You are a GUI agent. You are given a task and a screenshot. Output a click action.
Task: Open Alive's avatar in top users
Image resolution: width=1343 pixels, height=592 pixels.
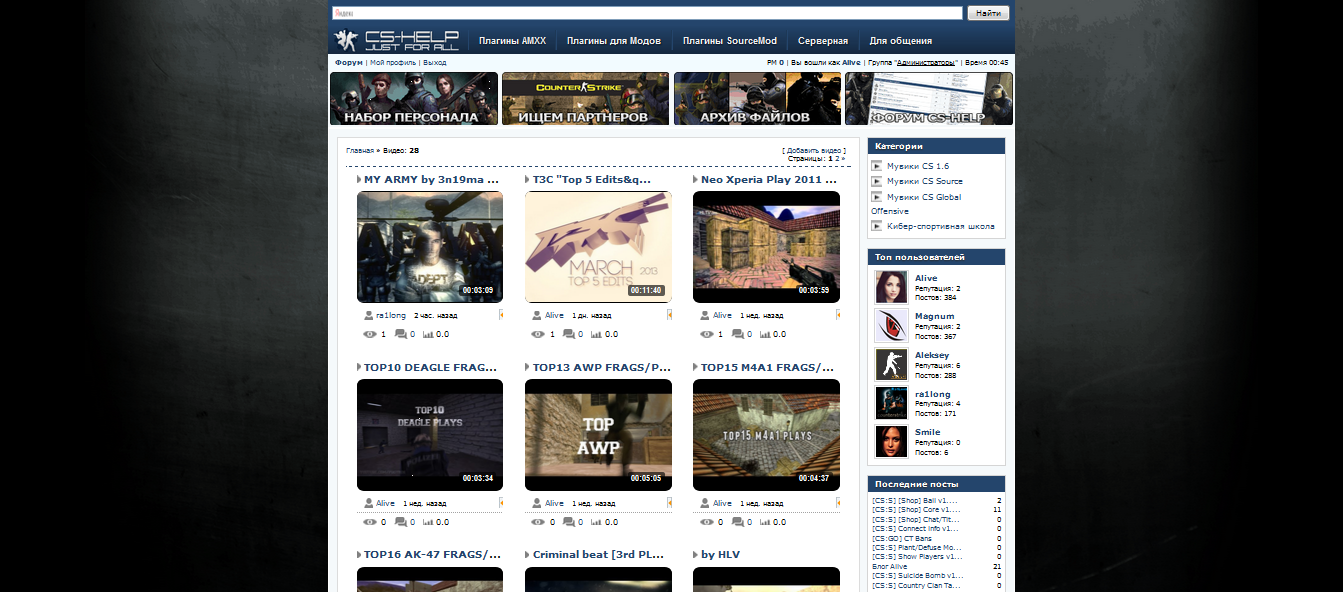[891, 287]
